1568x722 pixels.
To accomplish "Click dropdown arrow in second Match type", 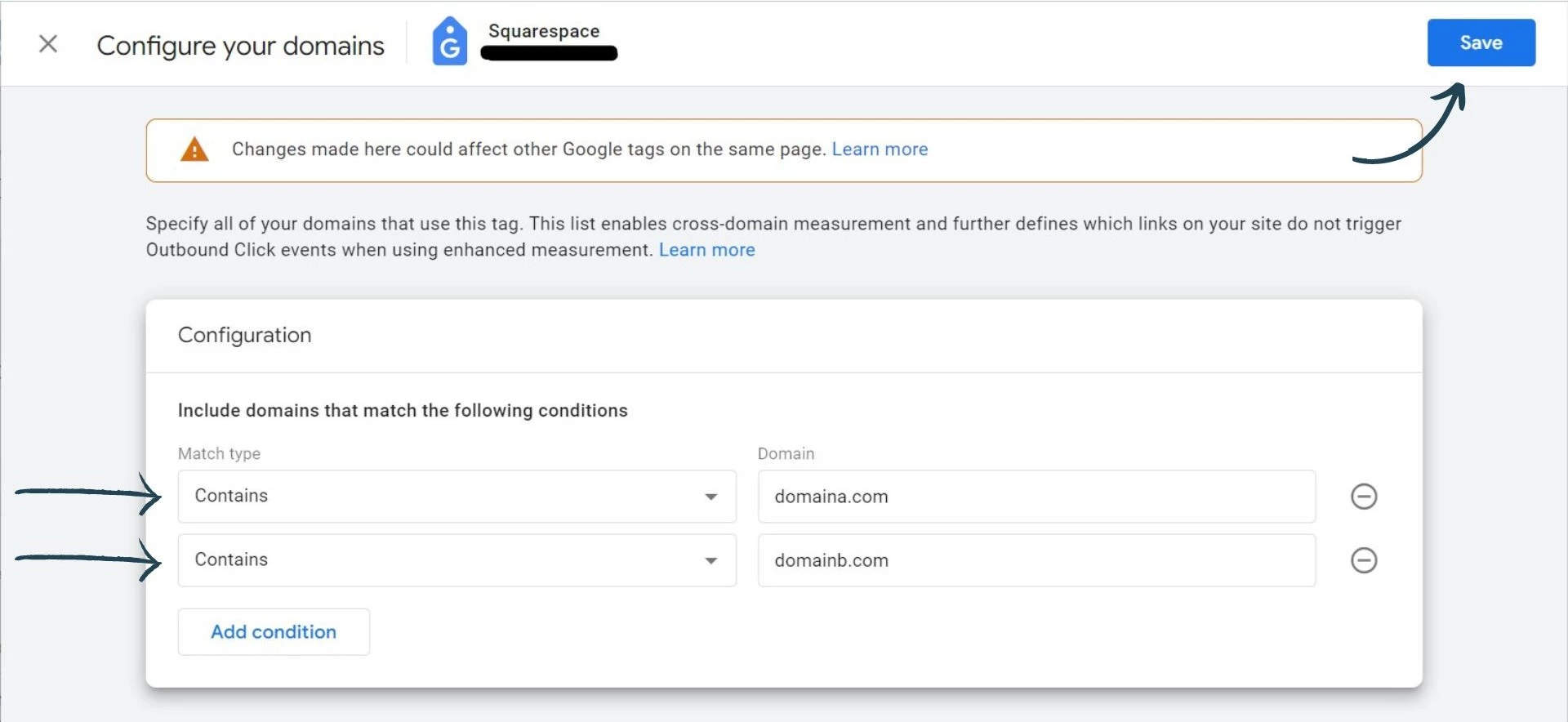I will [710, 560].
